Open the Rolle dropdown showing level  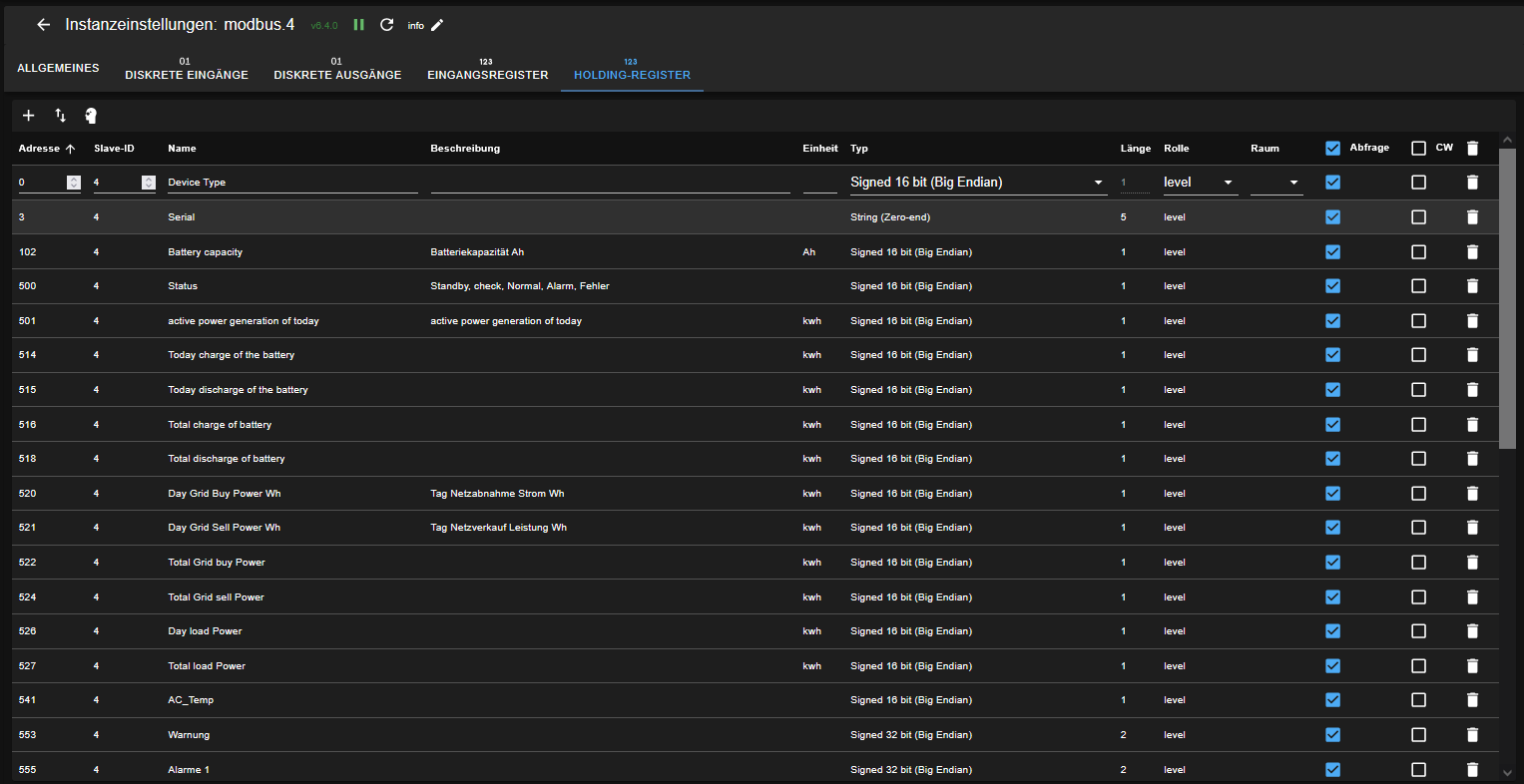pos(1201,183)
